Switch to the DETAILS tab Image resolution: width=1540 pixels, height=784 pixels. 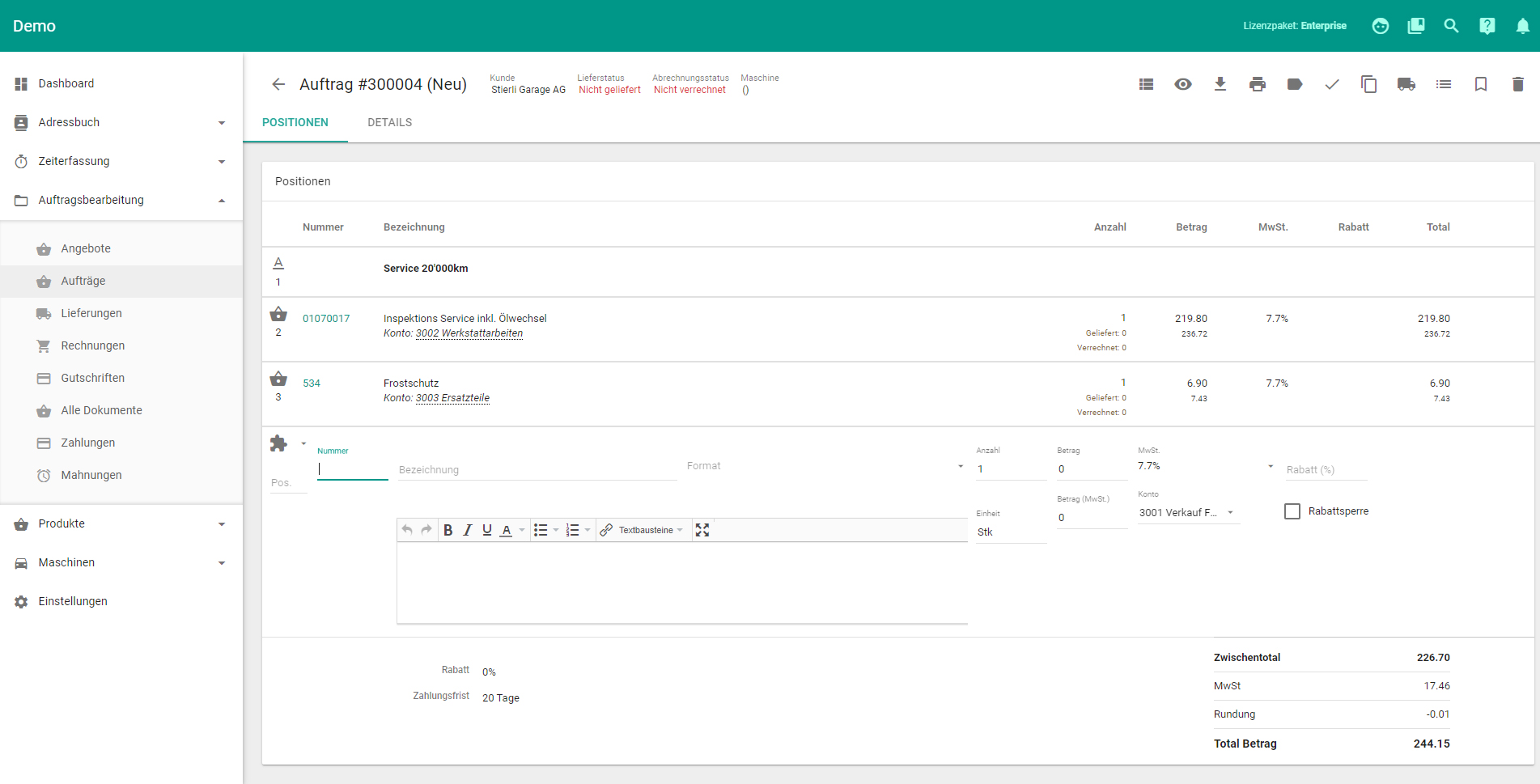click(389, 122)
